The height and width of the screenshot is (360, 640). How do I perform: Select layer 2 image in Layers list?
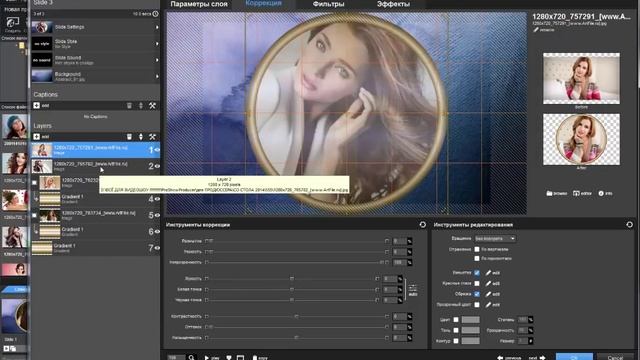96,166
